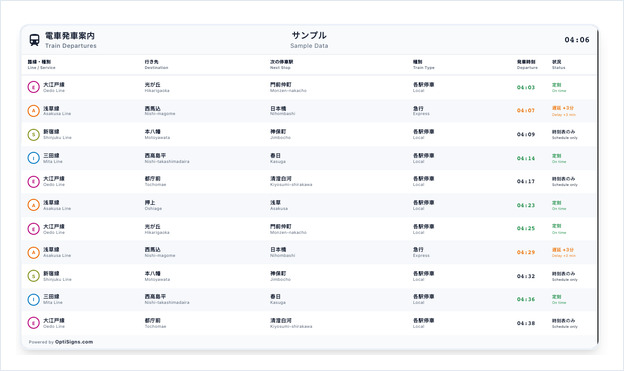Screen dimensions: 624x371
Task: Click the Destination column header
Action: (x=156, y=64)
